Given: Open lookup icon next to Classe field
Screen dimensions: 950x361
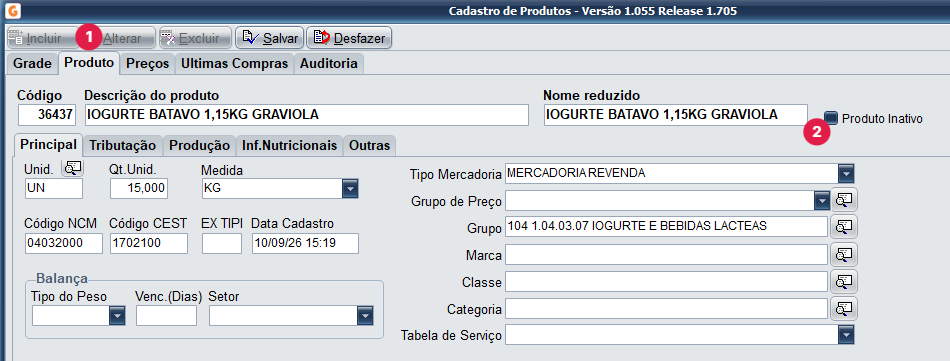Looking at the screenshot, I should click(x=844, y=282).
